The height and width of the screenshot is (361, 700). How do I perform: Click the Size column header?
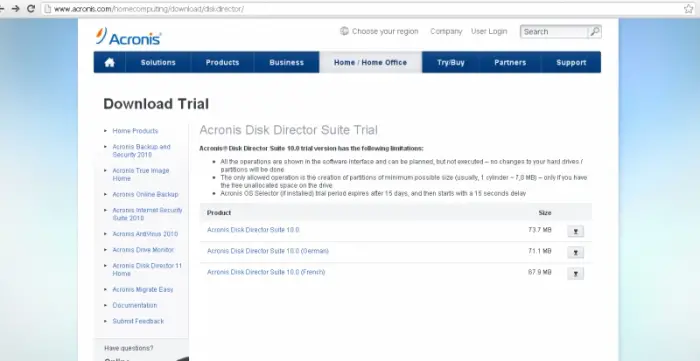pyautogui.click(x=545, y=213)
